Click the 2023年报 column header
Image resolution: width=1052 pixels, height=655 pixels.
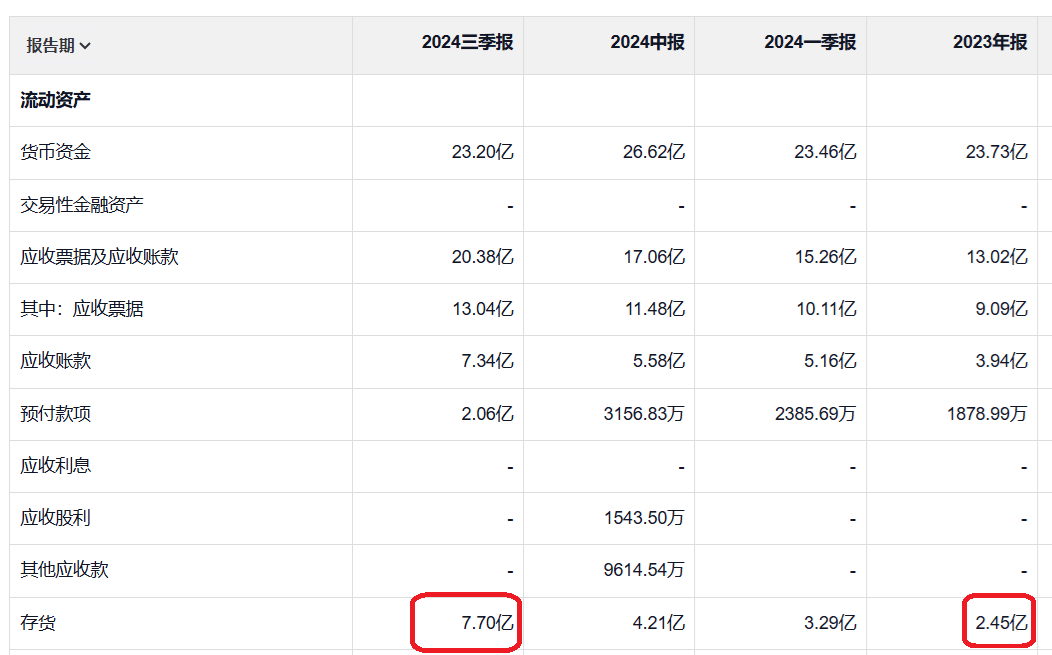[x=990, y=43]
